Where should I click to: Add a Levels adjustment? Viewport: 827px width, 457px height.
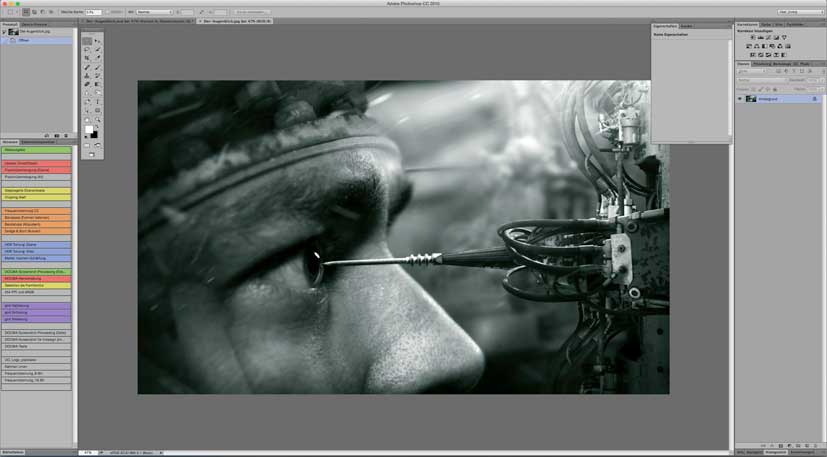click(761, 37)
